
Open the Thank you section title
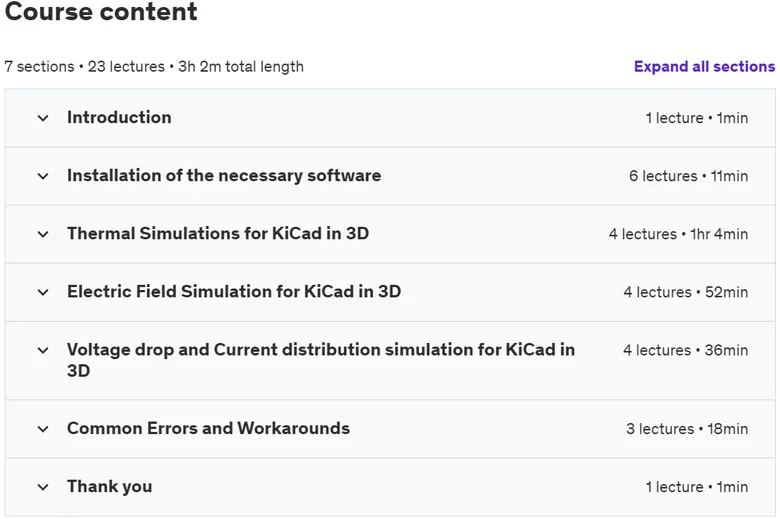pyautogui.click(x=109, y=487)
